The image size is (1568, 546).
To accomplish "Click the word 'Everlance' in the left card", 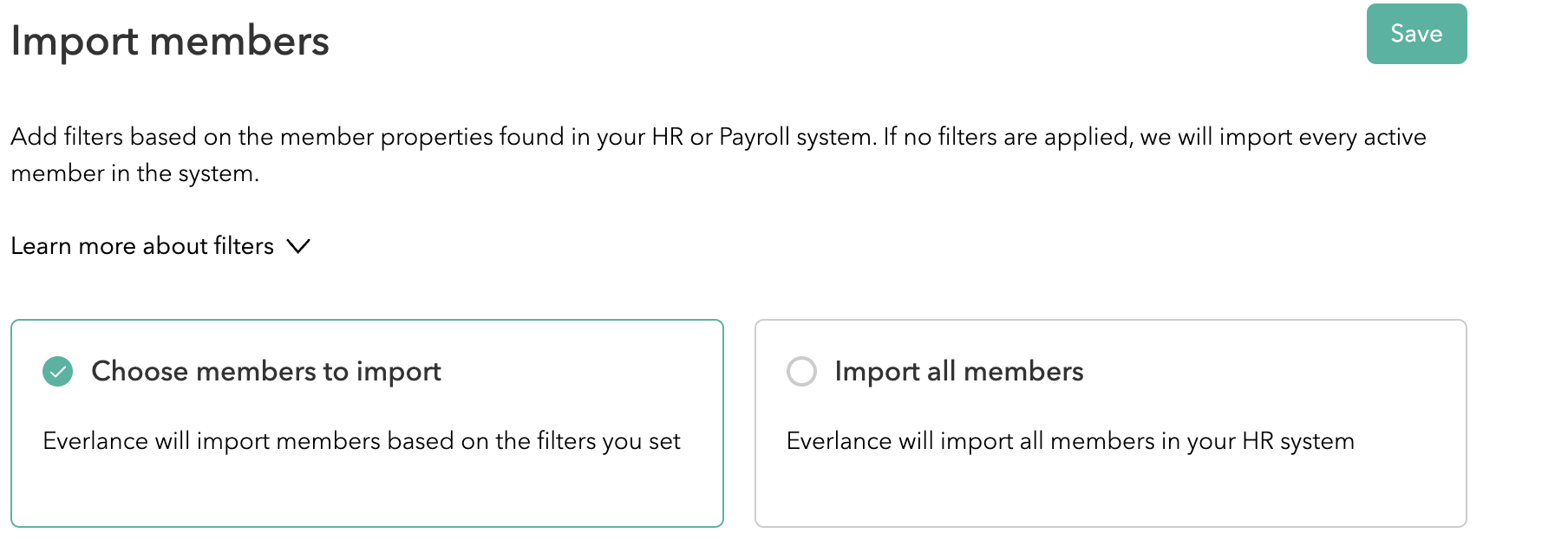I will [95, 441].
